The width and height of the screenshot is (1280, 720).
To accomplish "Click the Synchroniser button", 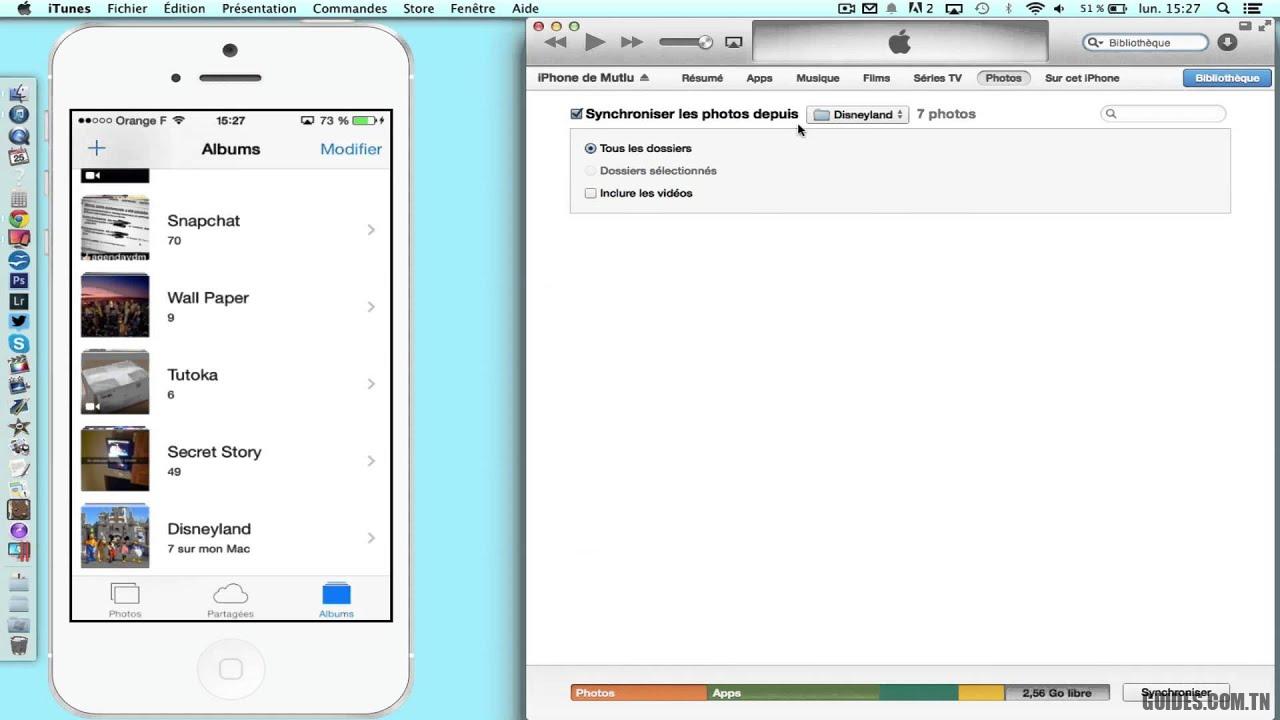I will click(1176, 693).
